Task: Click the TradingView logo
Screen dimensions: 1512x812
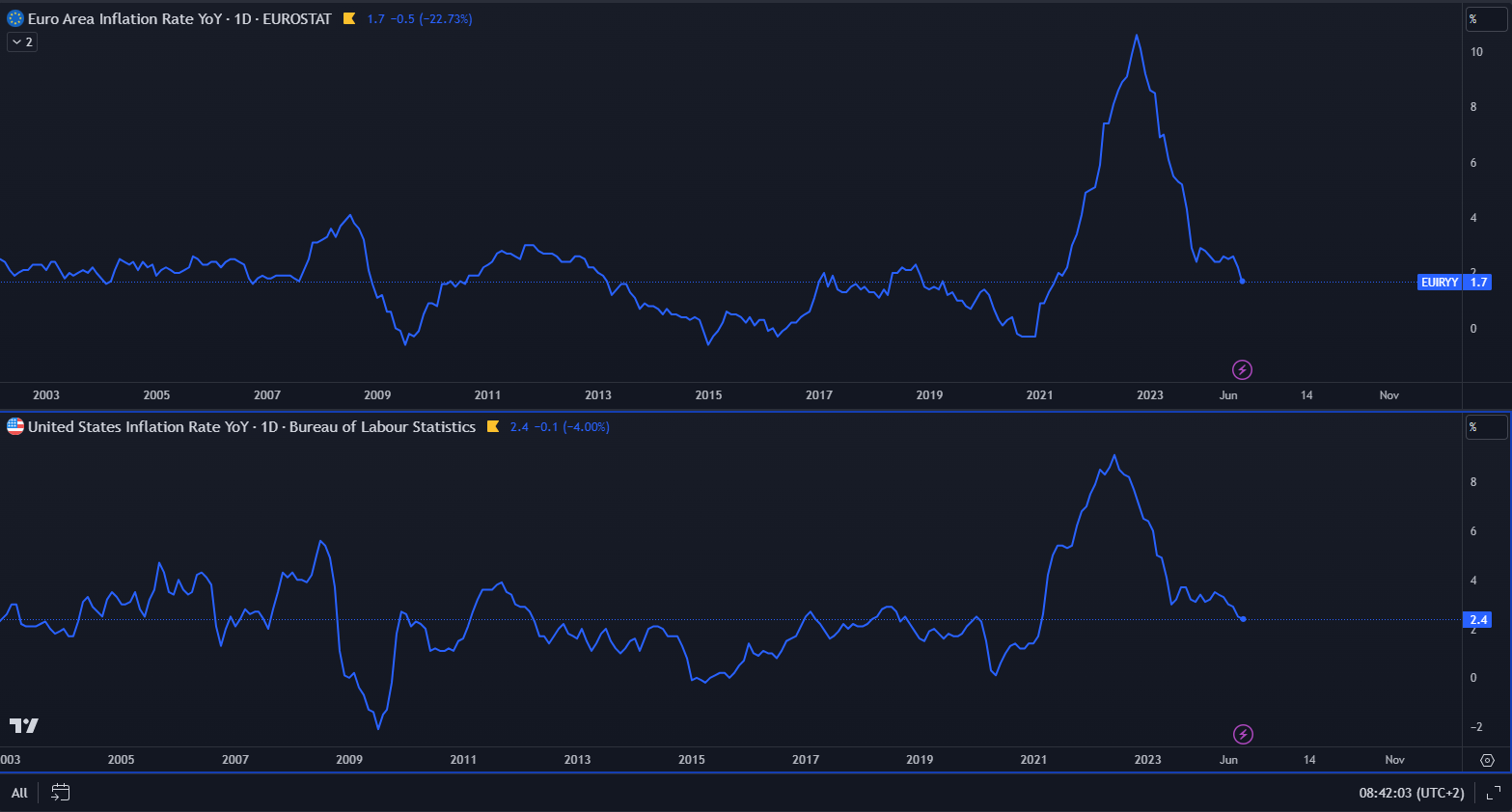Action: [x=24, y=725]
